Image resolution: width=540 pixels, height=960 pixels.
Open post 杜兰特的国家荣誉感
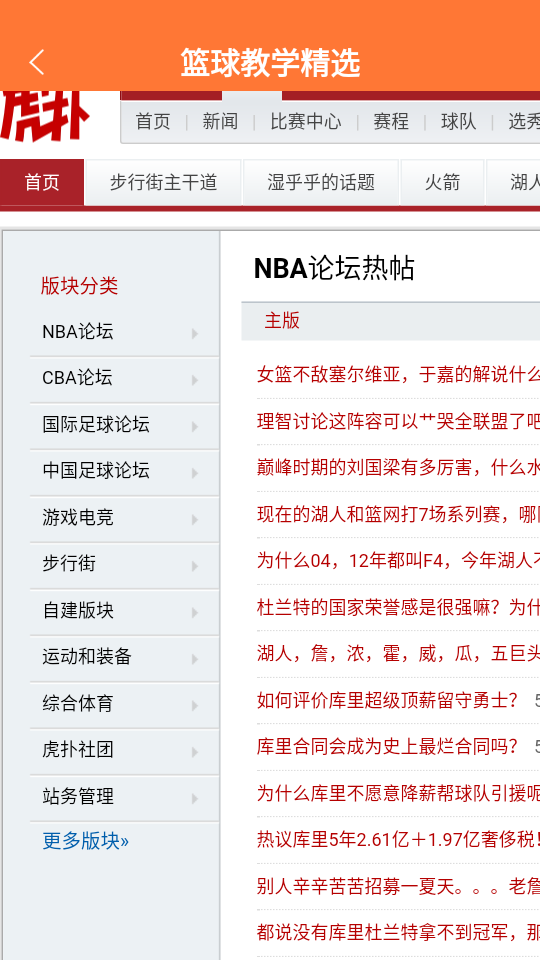tap(398, 607)
